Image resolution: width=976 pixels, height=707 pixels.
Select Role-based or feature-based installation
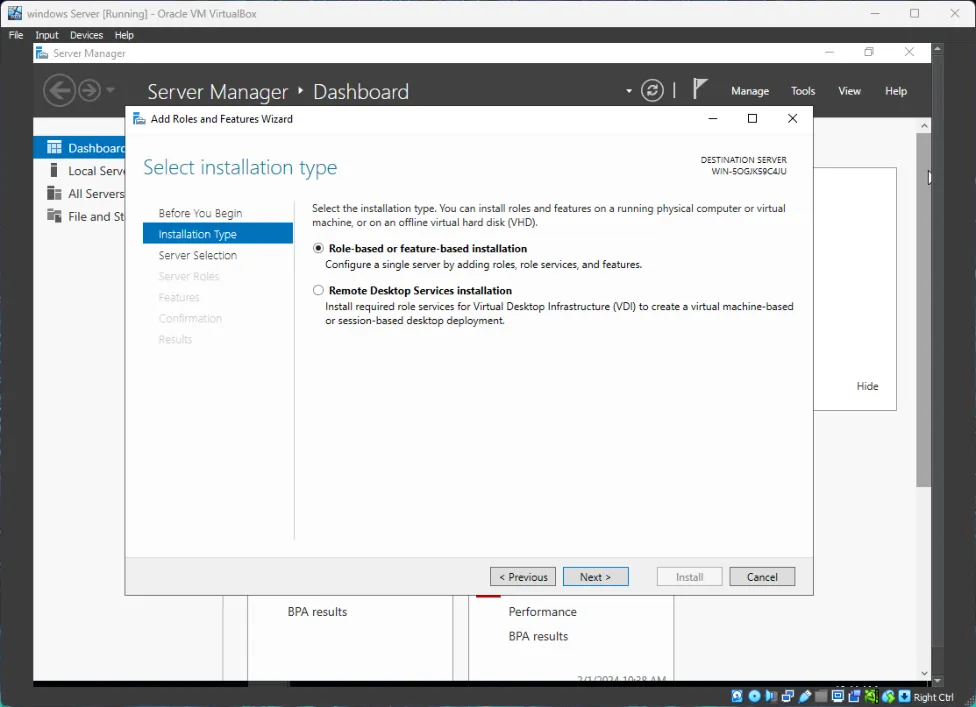pos(318,248)
